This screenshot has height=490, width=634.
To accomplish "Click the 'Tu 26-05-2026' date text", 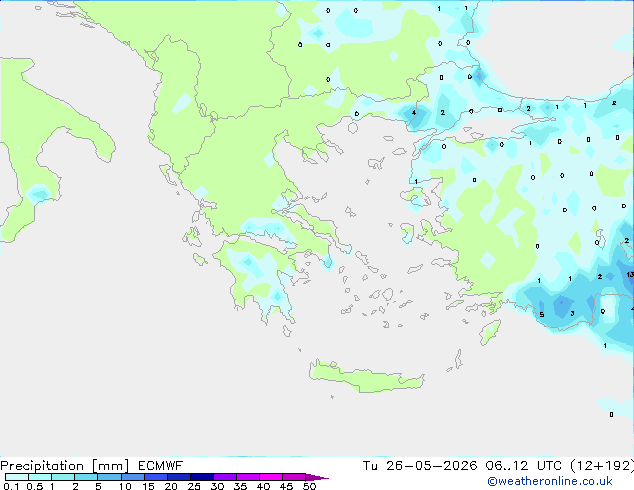I will [x=420, y=466].
